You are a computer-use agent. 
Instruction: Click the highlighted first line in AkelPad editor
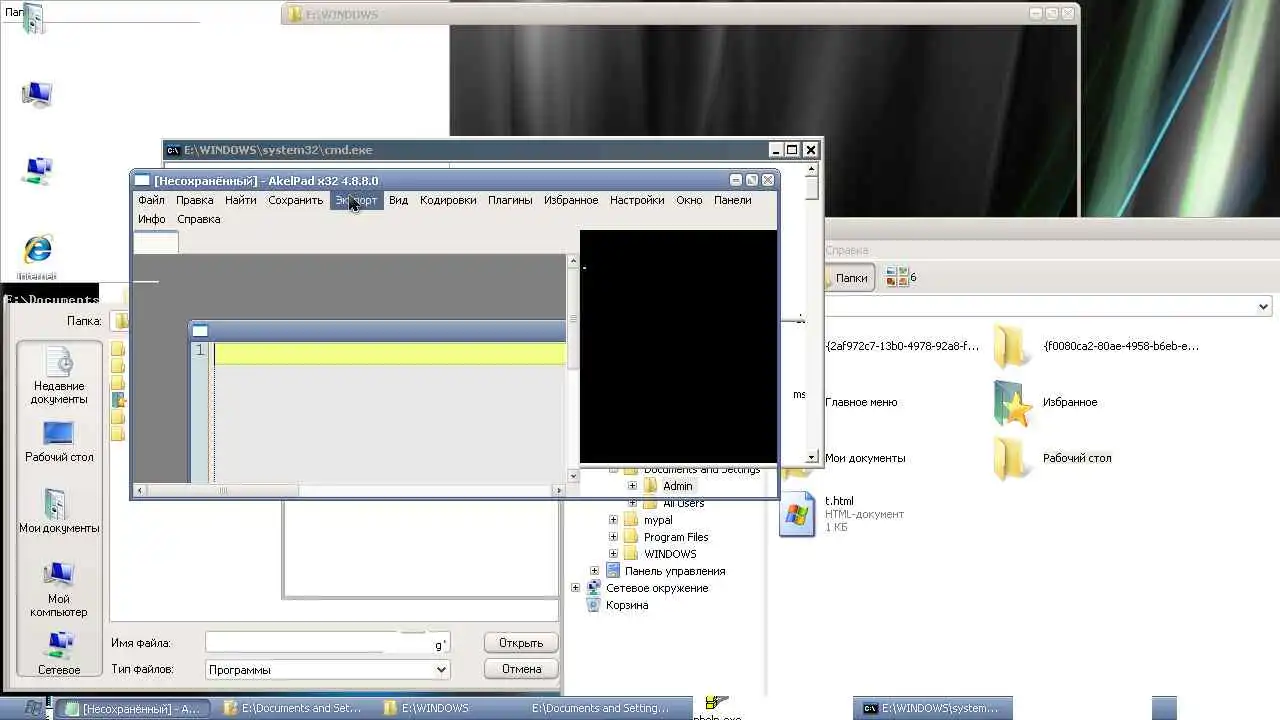[x=390, y=352]
